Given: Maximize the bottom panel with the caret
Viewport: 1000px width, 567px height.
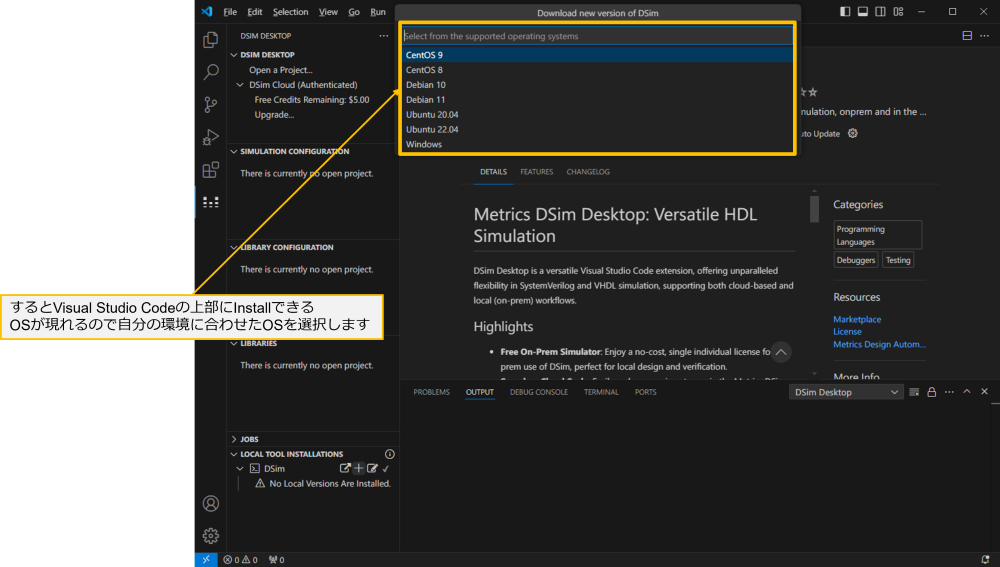Looking at the screenshot, I should (x=967, y=392).
